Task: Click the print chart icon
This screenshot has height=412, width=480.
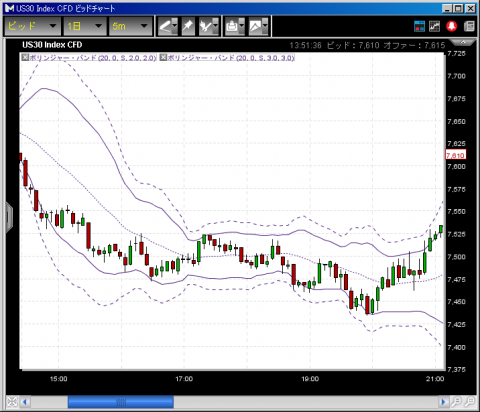Action: 232,26
